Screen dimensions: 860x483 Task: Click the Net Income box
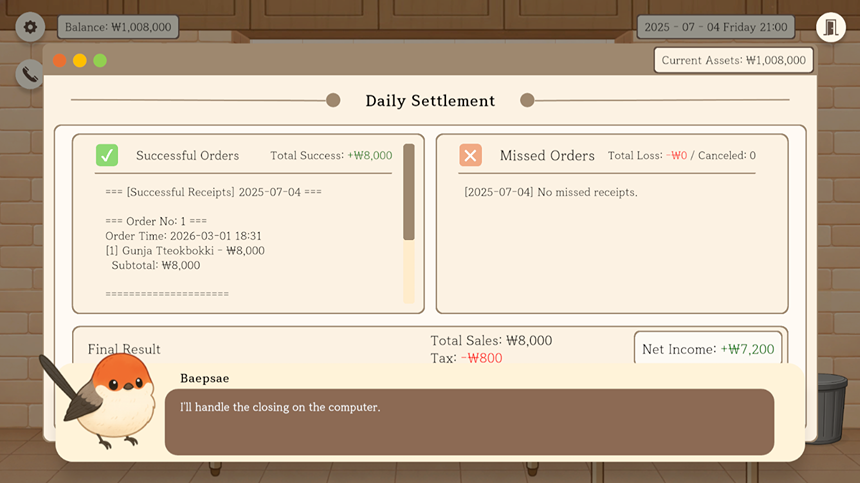coord(708,349)
